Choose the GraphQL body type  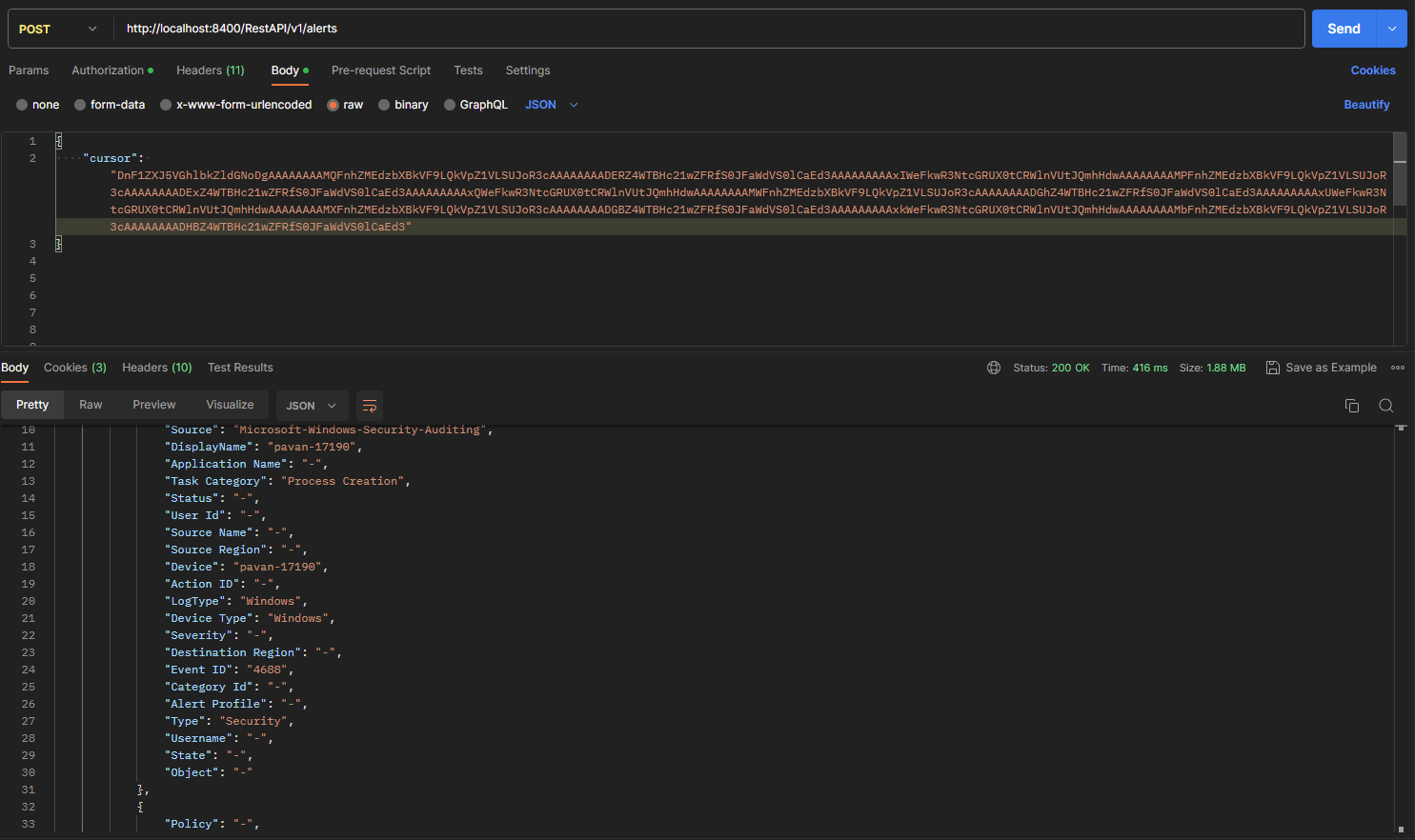coord(475,105)
